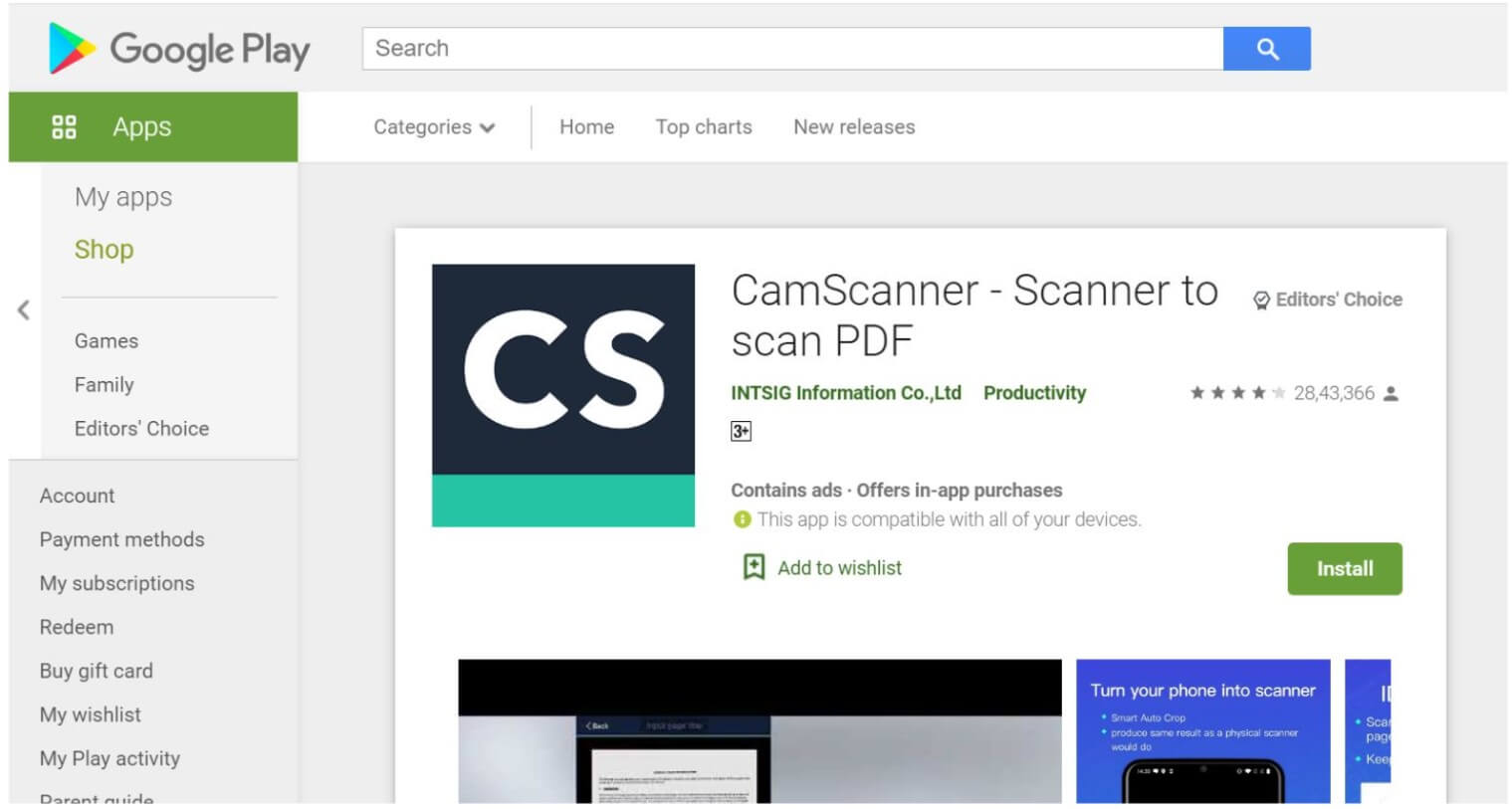Click the reviewer count person icon
Screen dimensions: 1512x809
click(x=1392, y=393)
